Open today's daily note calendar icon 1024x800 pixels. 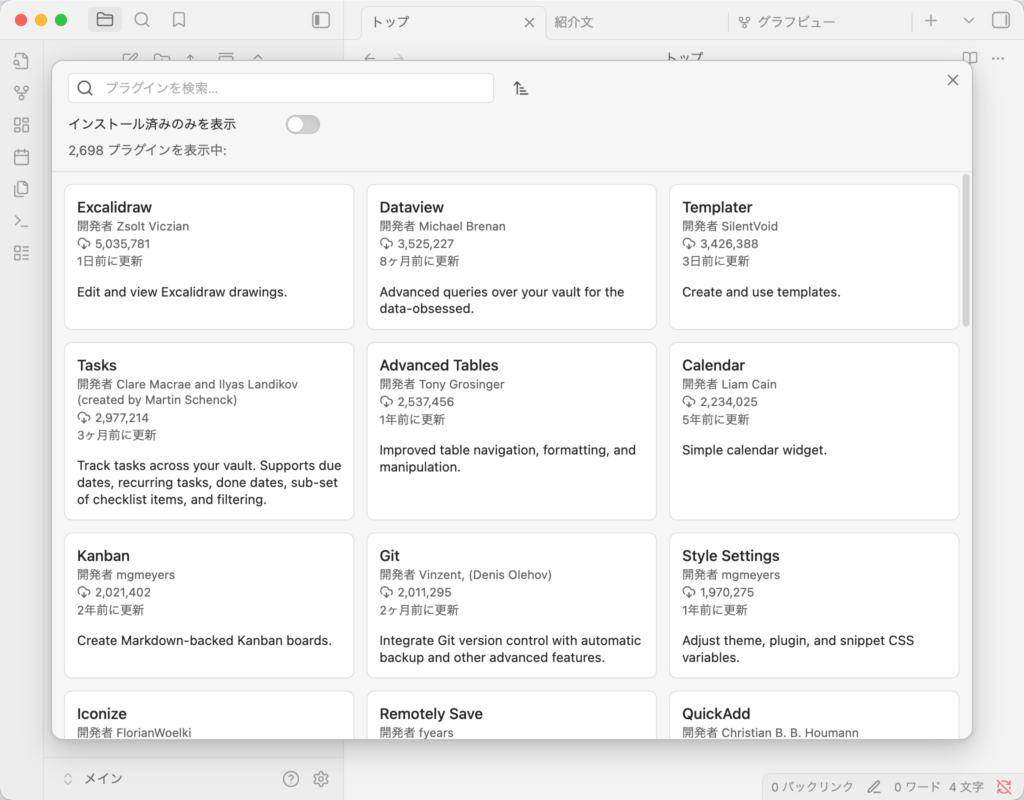(x=21, y=157)
